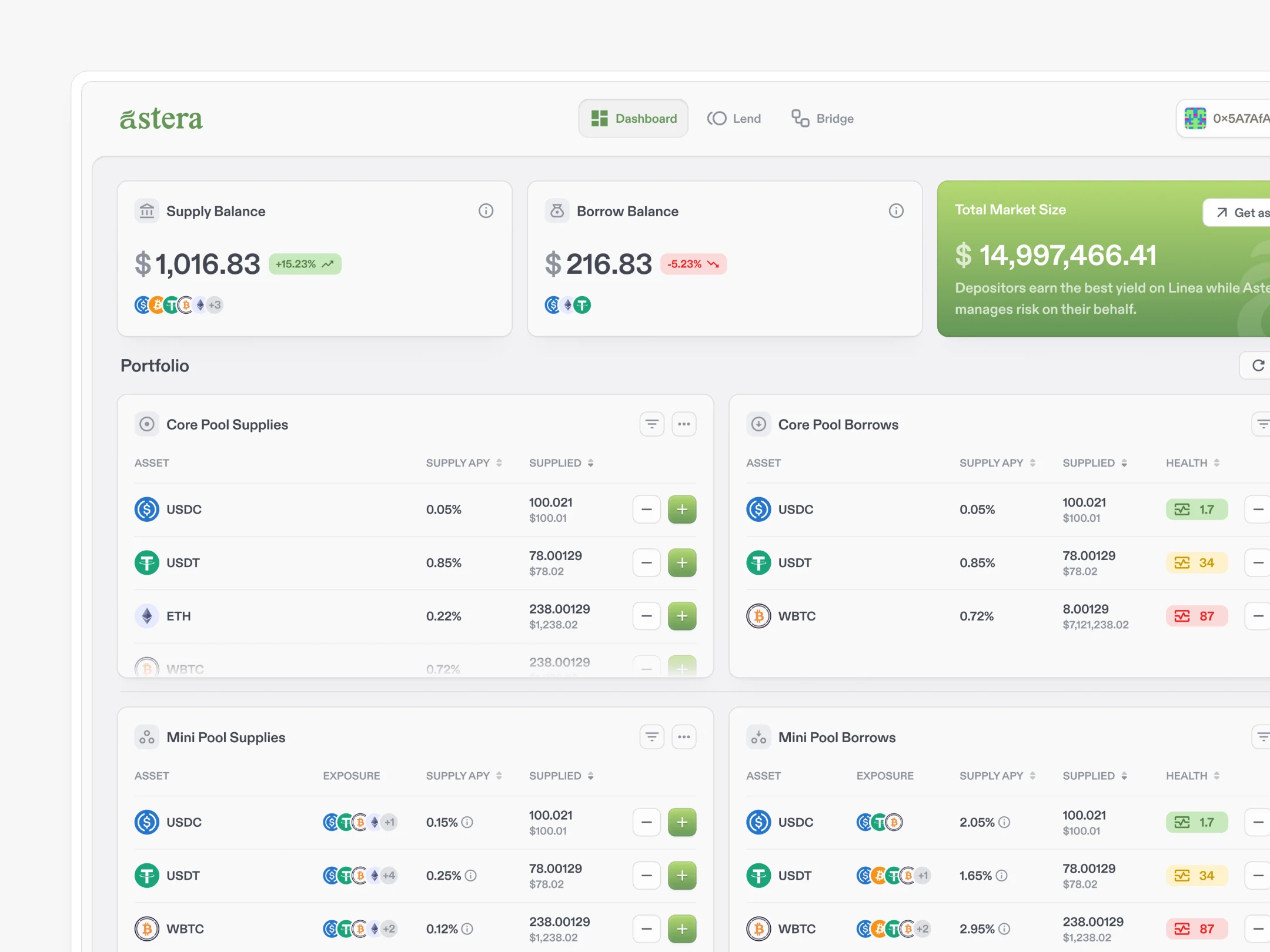Switch to the Lend tab
The width and height of the screenshot is (1270, 952).
coord(734,119)
